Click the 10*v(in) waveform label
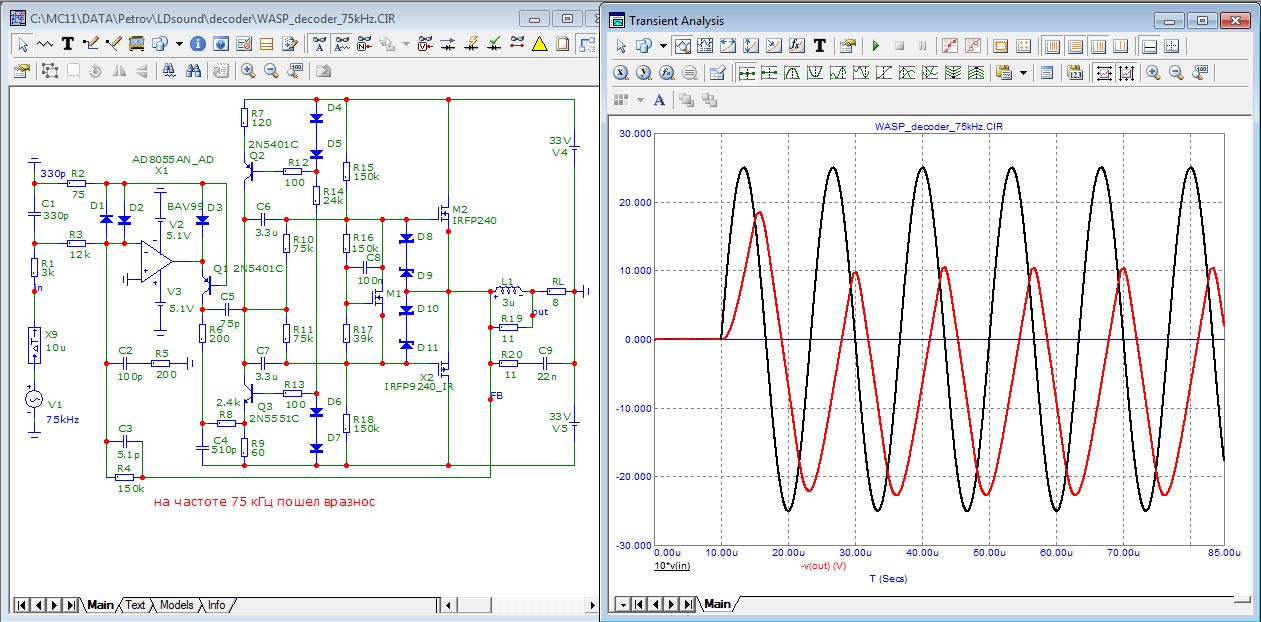 coord(672,566)
